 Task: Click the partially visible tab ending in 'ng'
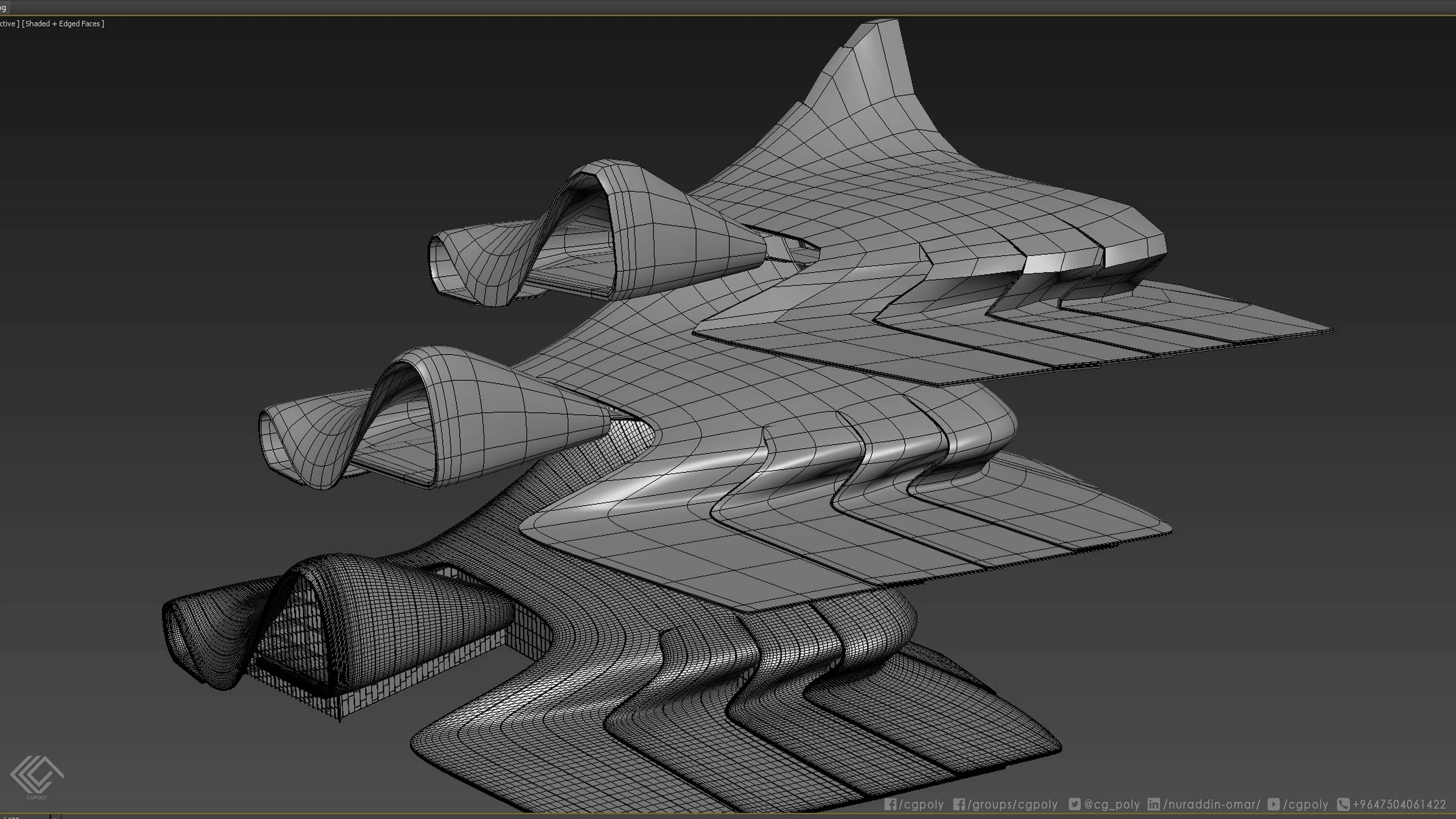click(x=3, y=7)
